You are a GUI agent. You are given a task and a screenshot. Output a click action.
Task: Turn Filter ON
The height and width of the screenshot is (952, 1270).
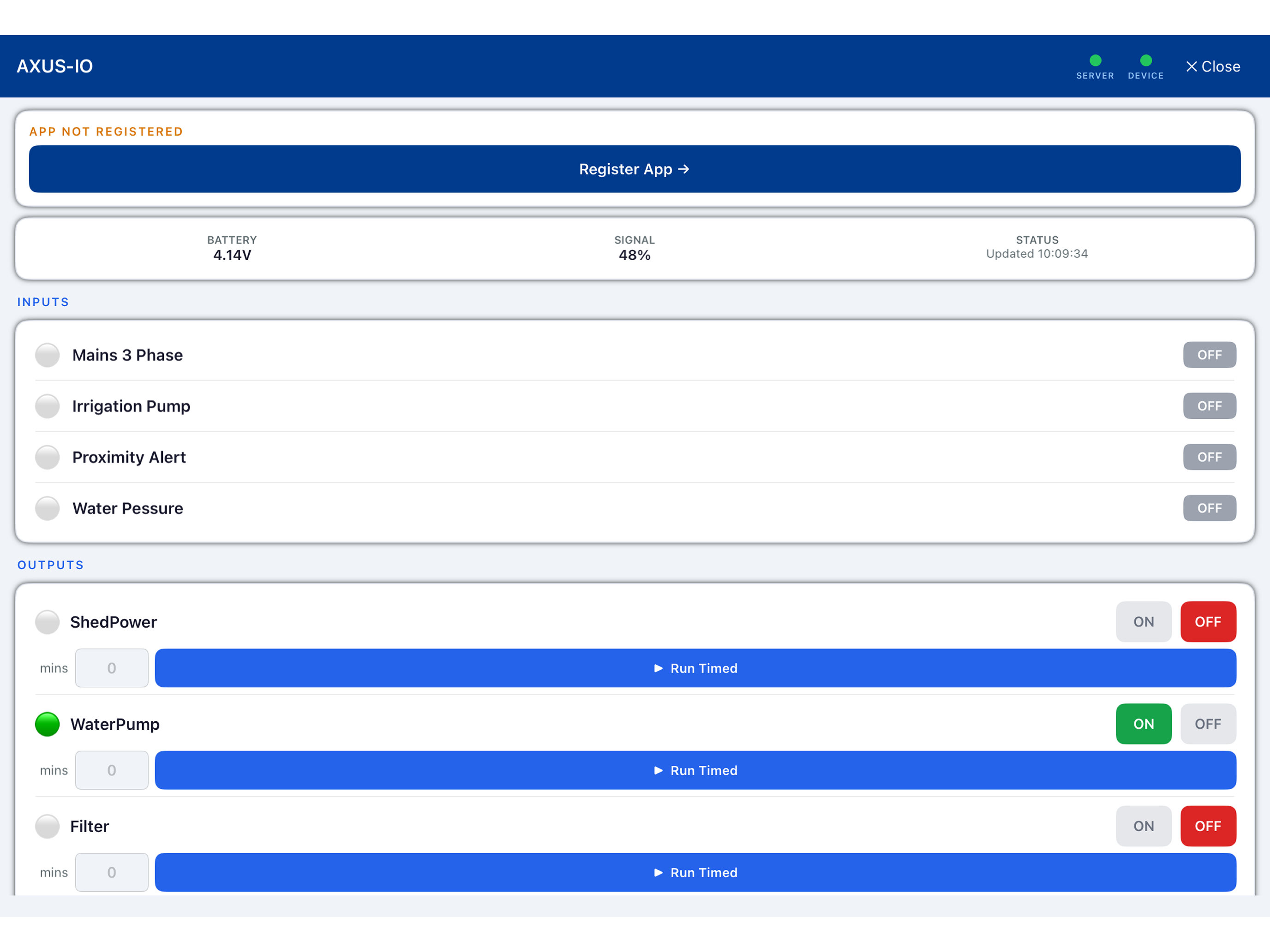pos(1143,826)
